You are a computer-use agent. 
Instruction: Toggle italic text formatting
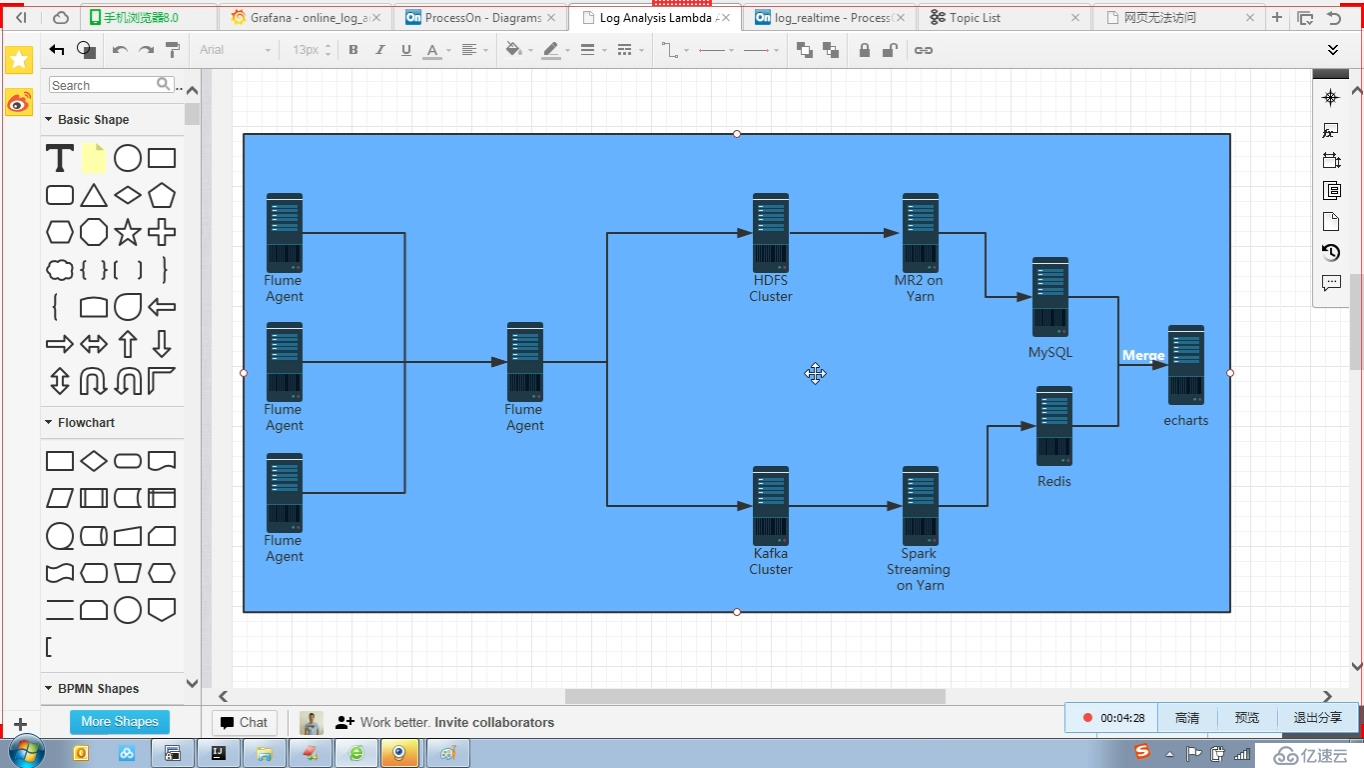(379, 50)
